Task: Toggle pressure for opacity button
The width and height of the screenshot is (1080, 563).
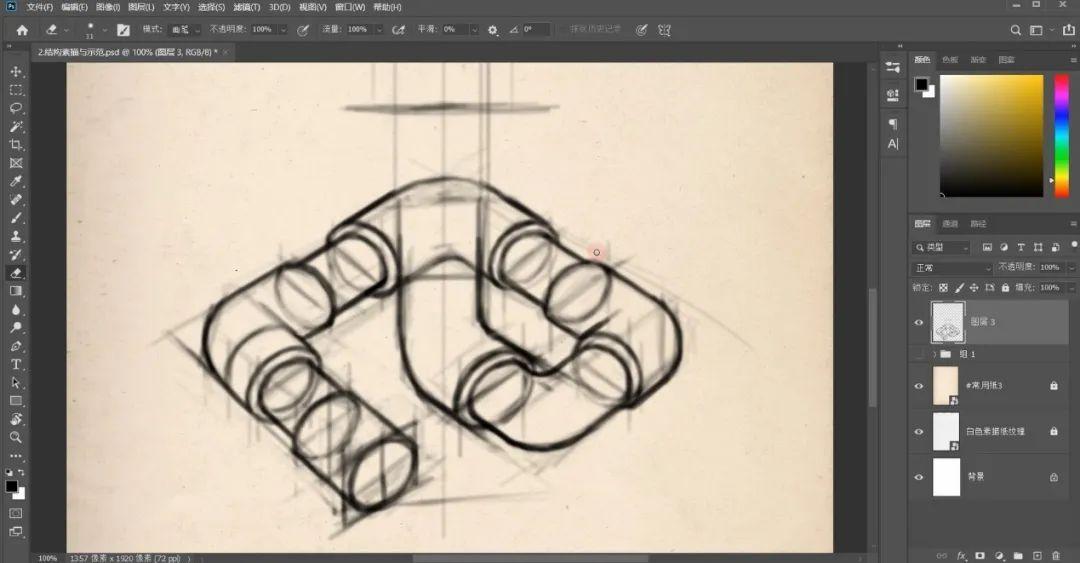Action: (302, 30)
